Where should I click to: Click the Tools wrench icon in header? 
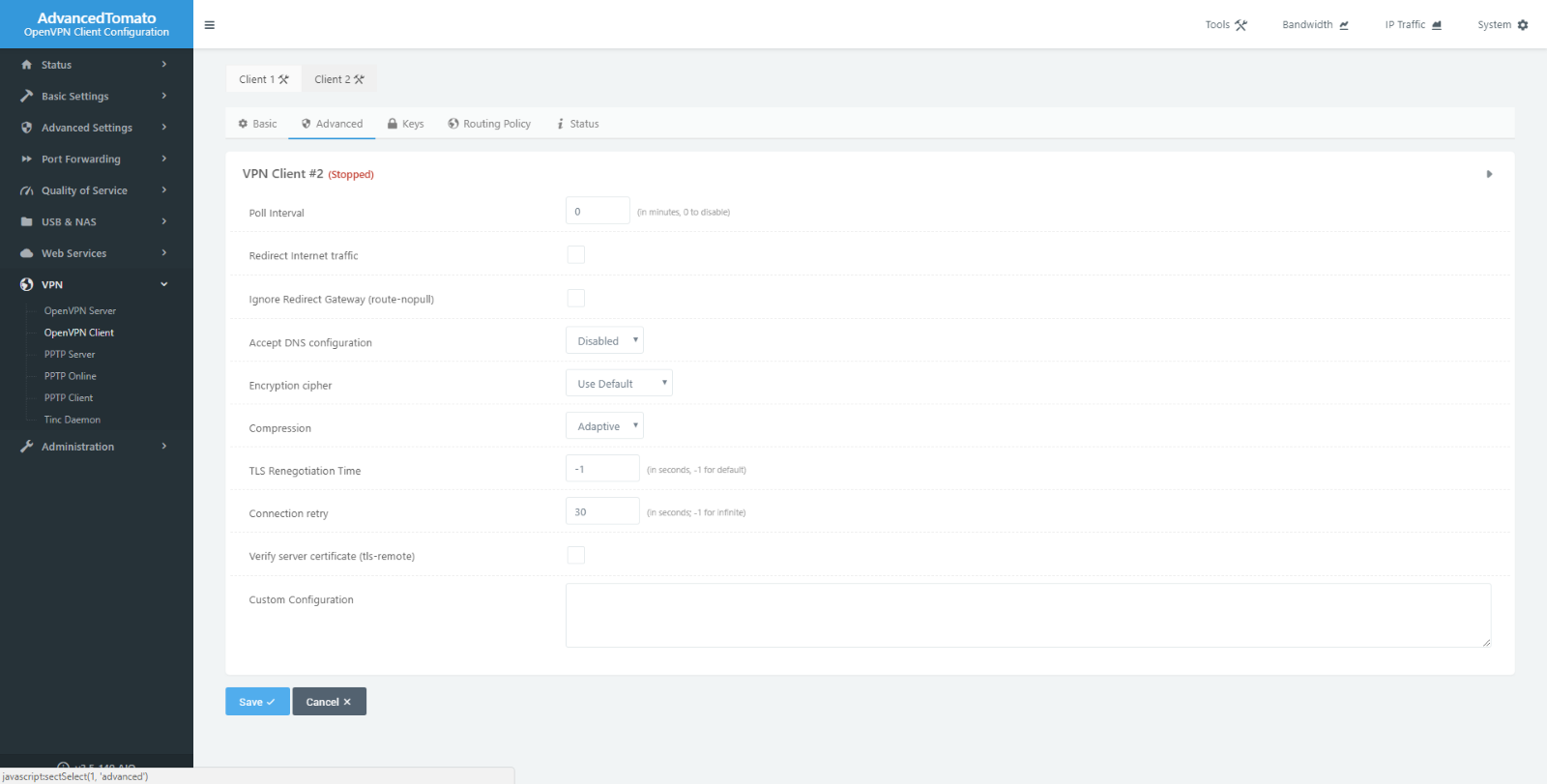(1241, 25)
